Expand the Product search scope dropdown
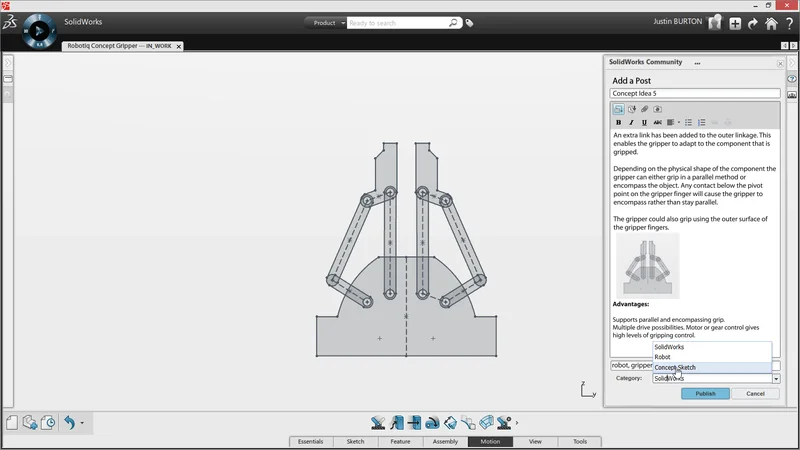Viewport: 800px width, 450px height. point(343,22)
